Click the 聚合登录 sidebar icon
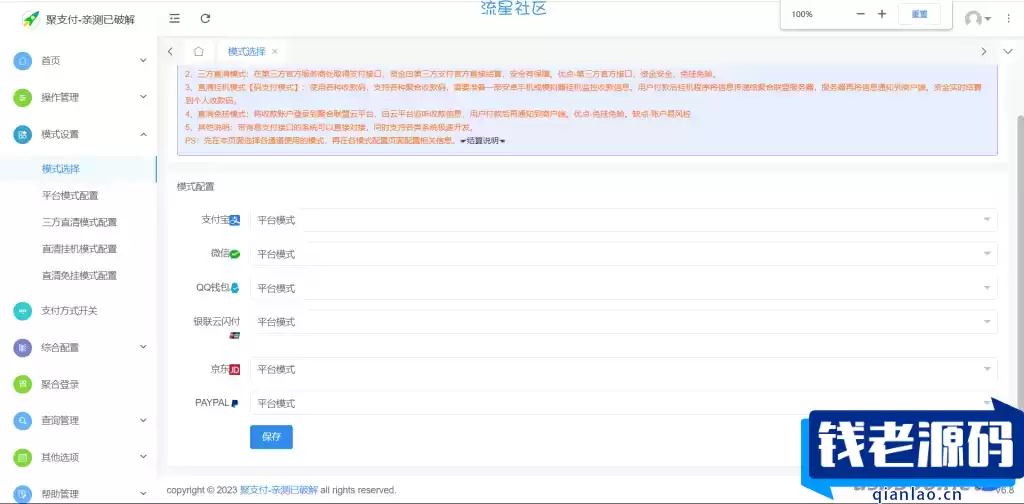This screenshot has width=1024, height=504. [x=23, y=384]
